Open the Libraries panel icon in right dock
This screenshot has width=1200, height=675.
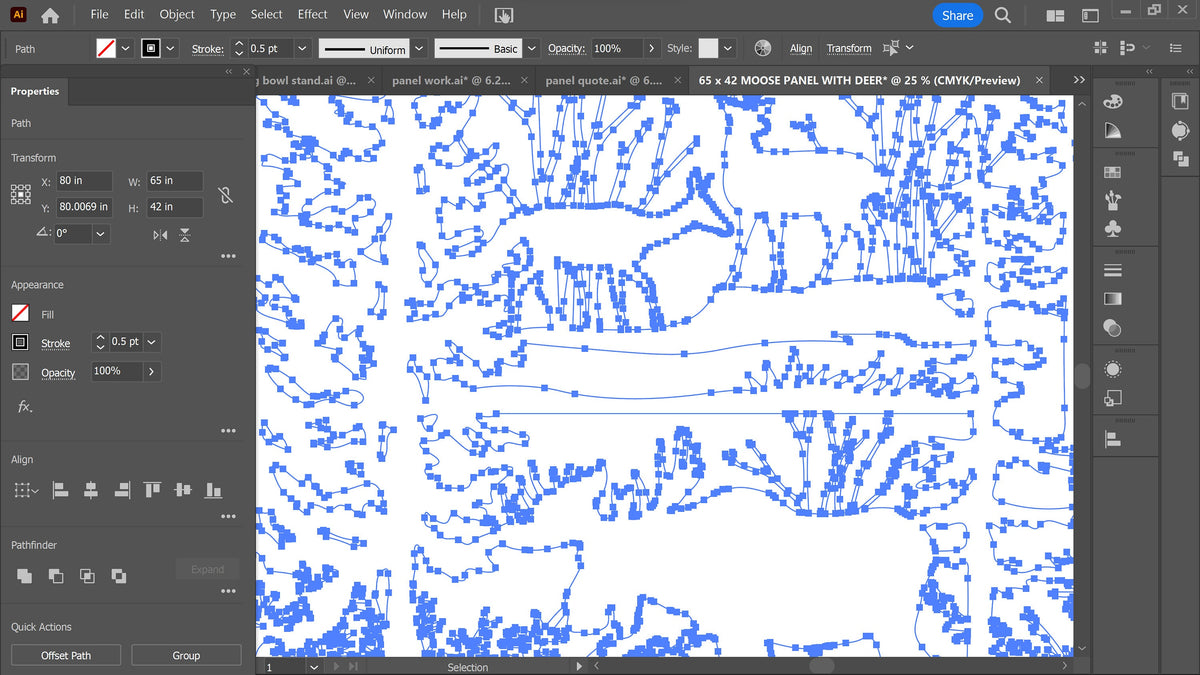(1180, 101)
